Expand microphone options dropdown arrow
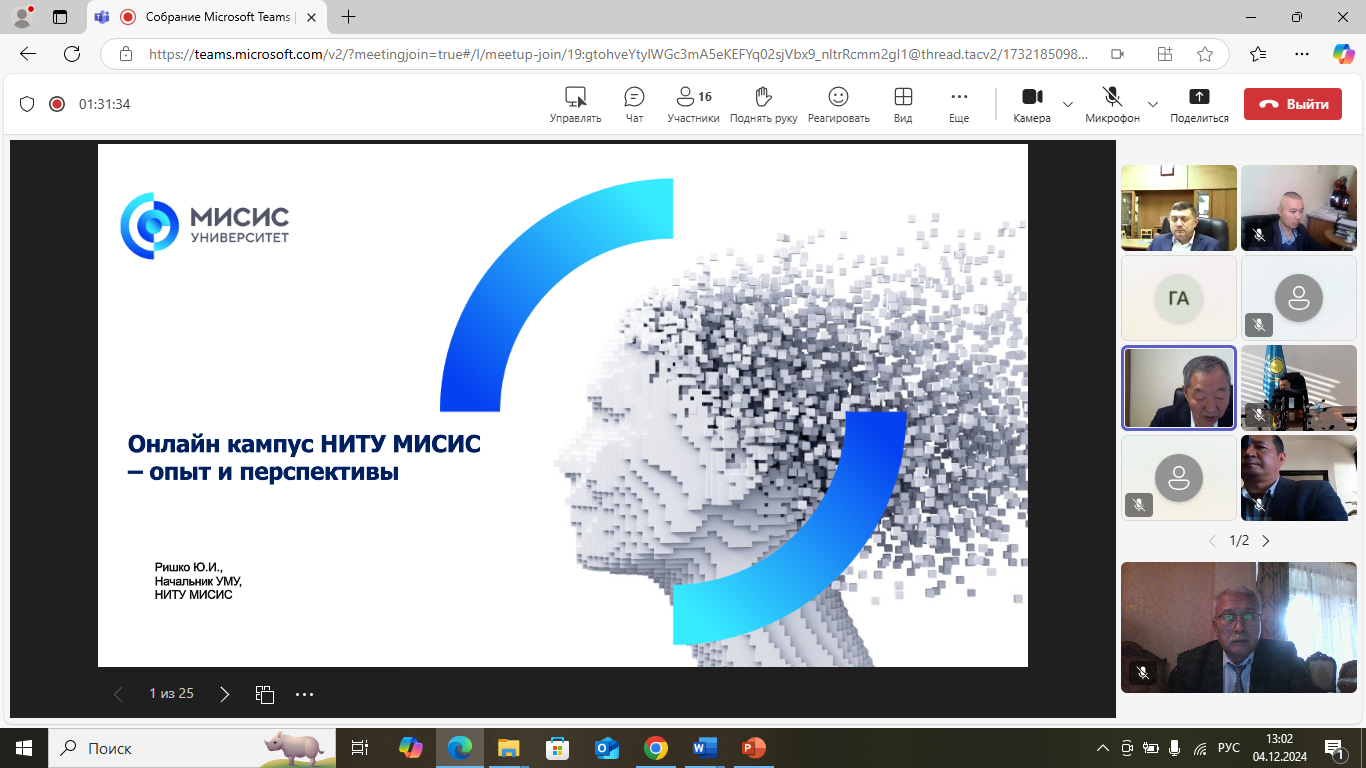The image size is (1366, 768). [1153, 104]
